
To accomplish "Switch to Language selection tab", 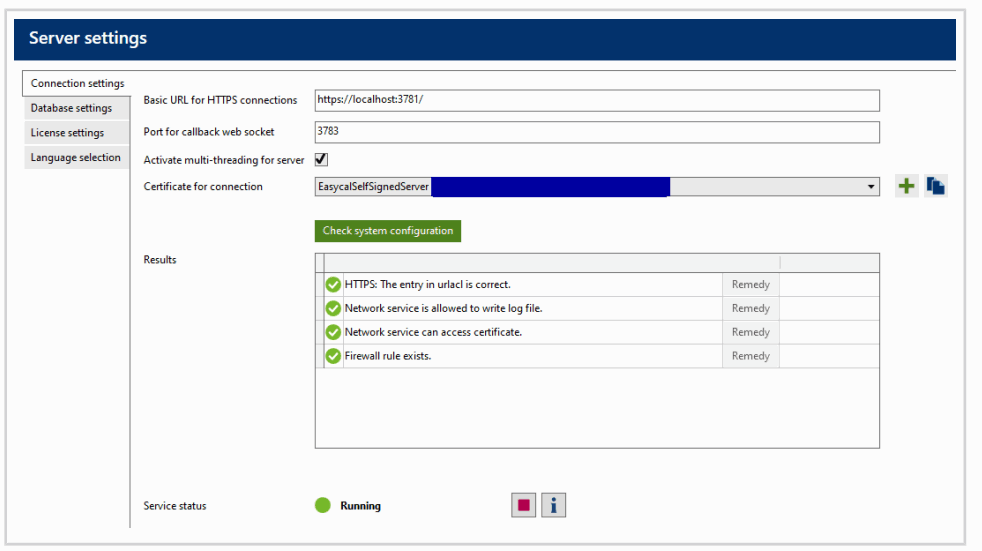I will [76, 158].
